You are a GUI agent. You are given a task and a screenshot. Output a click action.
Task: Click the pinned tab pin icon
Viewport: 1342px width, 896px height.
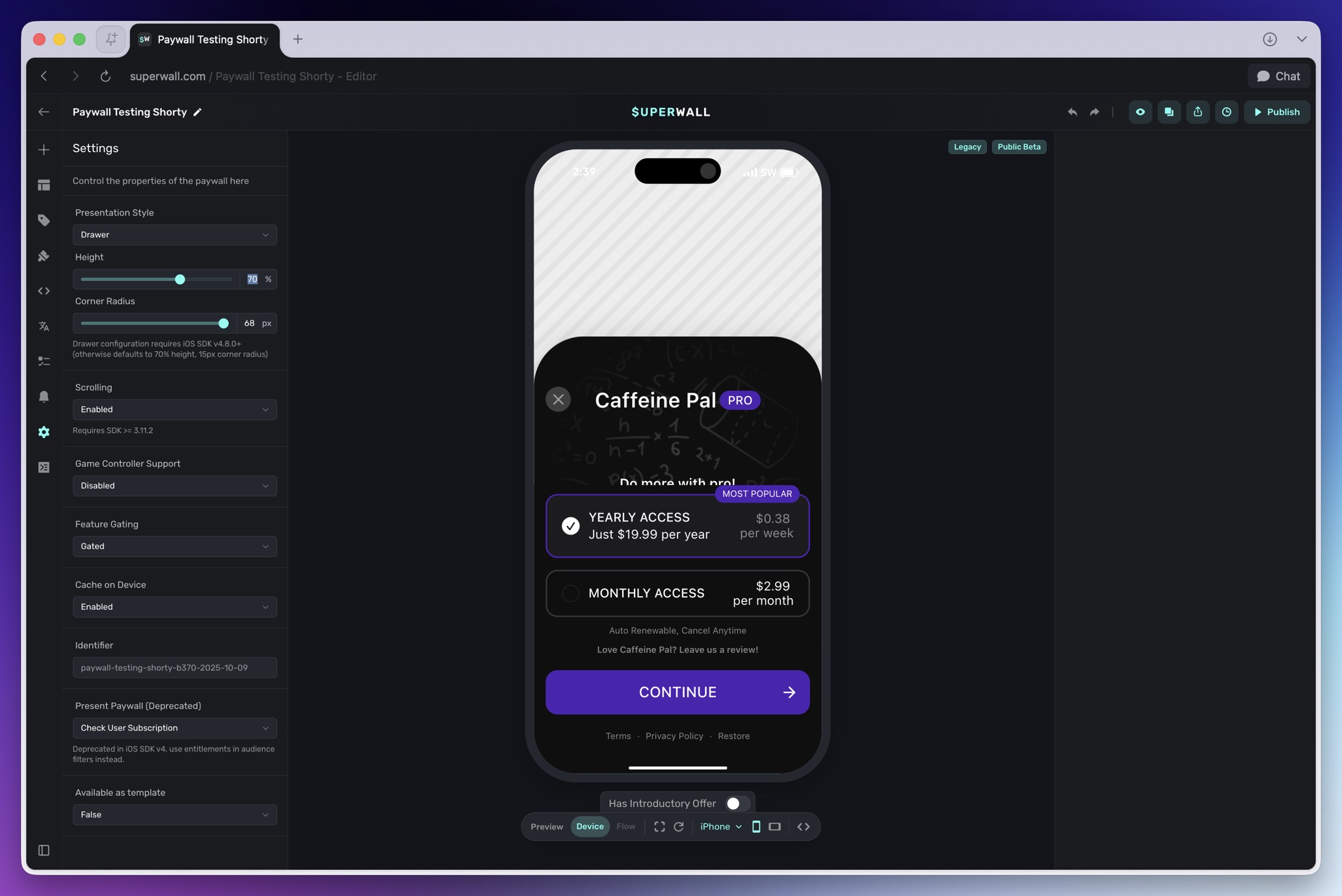[111, 39]
